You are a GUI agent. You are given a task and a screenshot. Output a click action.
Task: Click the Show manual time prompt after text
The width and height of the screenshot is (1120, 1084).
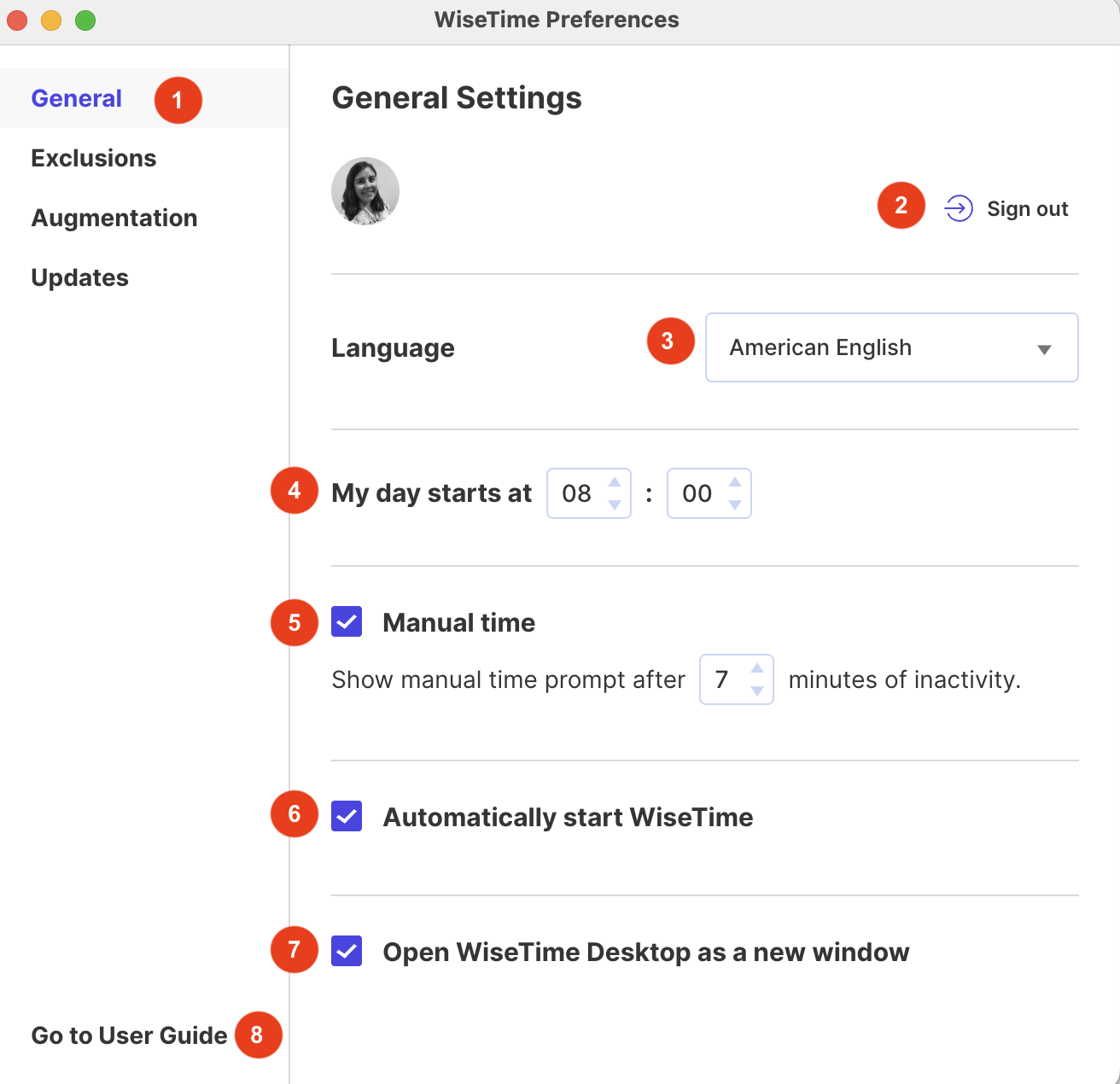[508, 680]
